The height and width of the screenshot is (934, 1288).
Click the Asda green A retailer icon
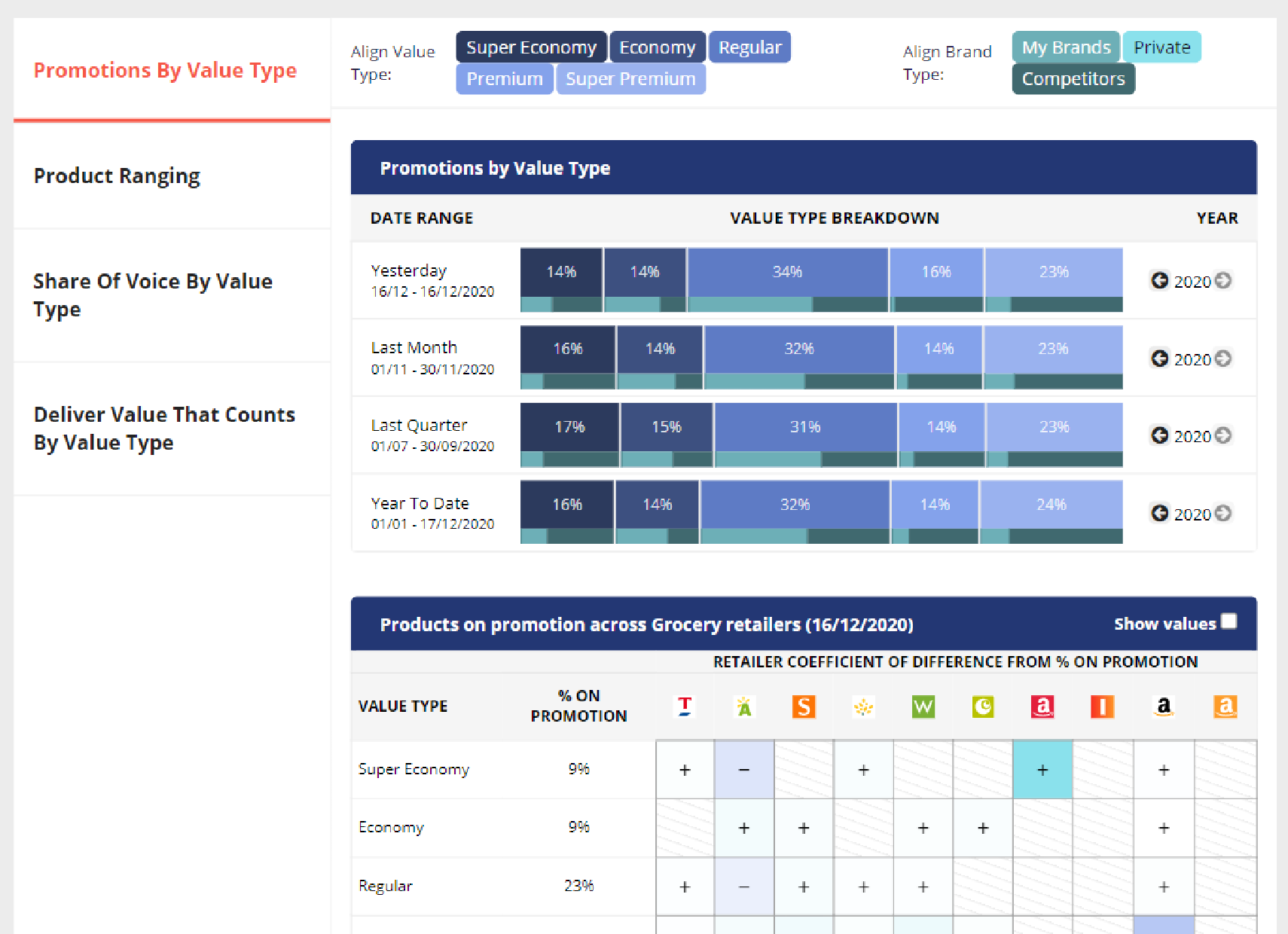[744, 707]
